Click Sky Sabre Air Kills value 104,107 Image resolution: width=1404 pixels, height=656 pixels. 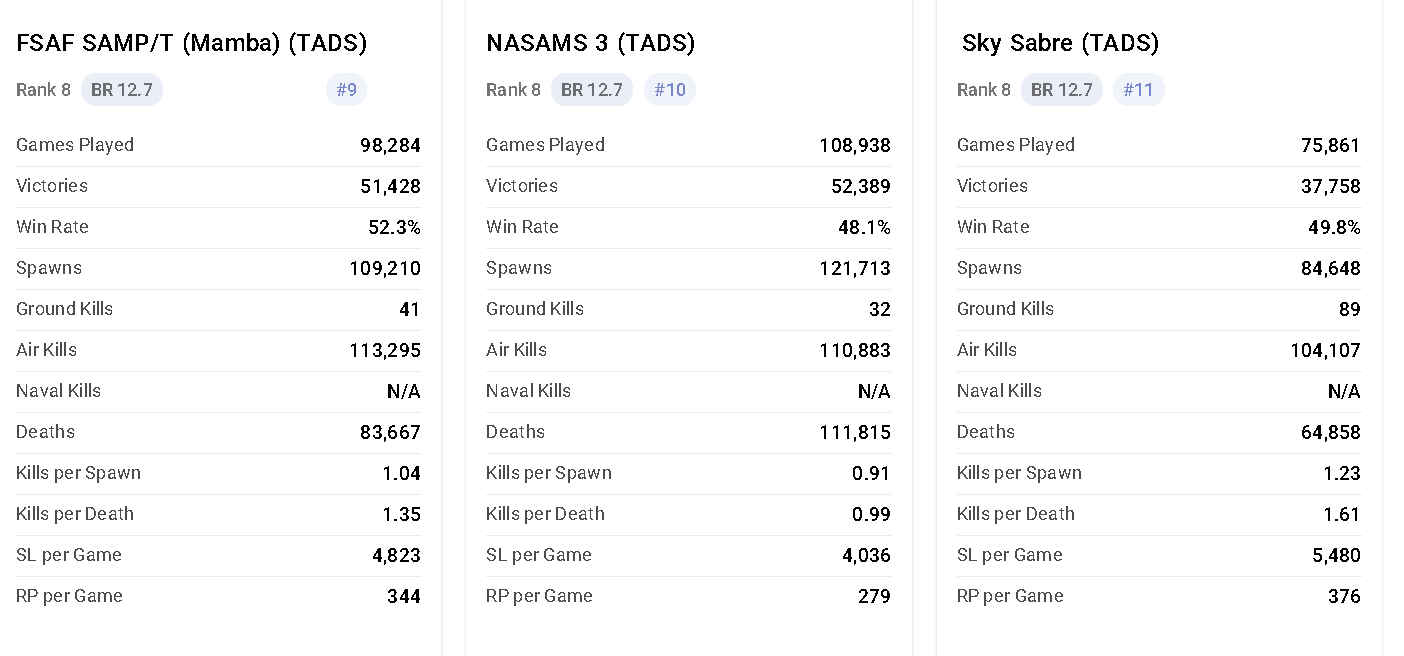pyautogui.click(x=1325, y=350)
